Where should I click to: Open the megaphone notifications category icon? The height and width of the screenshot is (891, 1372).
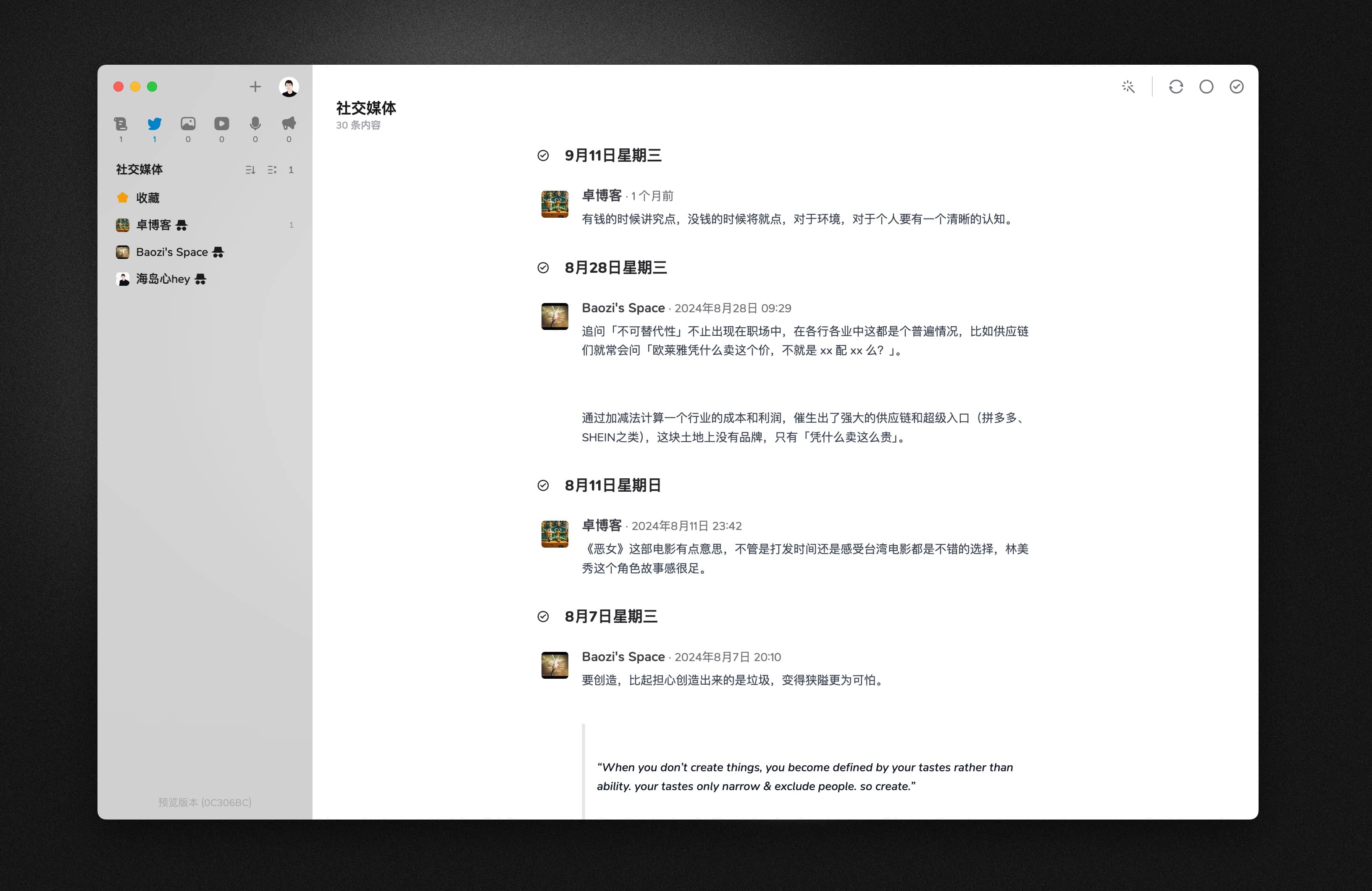point(289,124)
